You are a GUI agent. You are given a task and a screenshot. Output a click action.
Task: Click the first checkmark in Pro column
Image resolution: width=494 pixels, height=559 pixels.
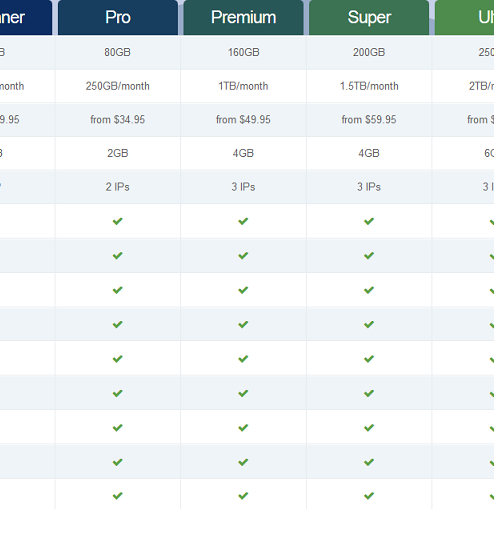point(118,221)
